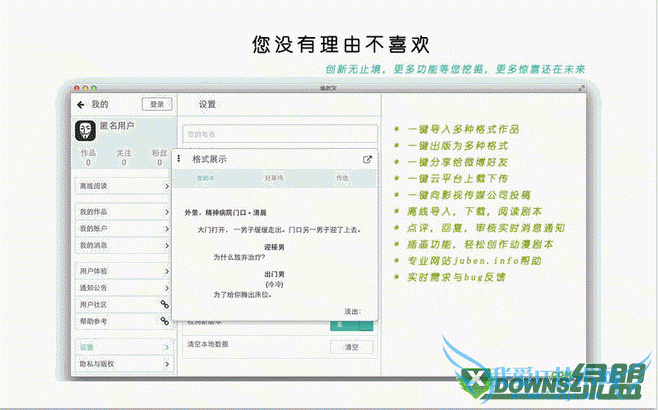Screen dimensions: 658x410
Task: Open 我的消息 my messages row
Action: pos(124,245)
